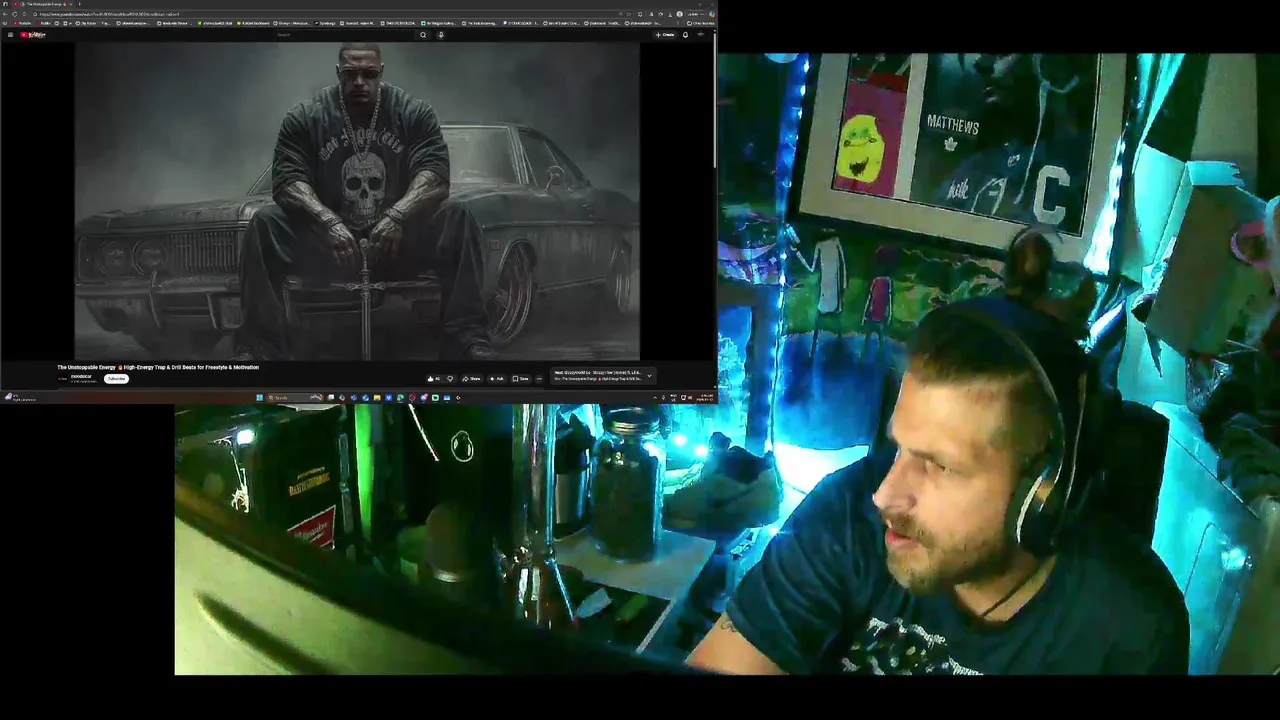Select The Unstoppable Energy browser tab
Image resolution: width=1280 pixels, height=720 pixels.
pyautogui.click(x=44, y=4)
